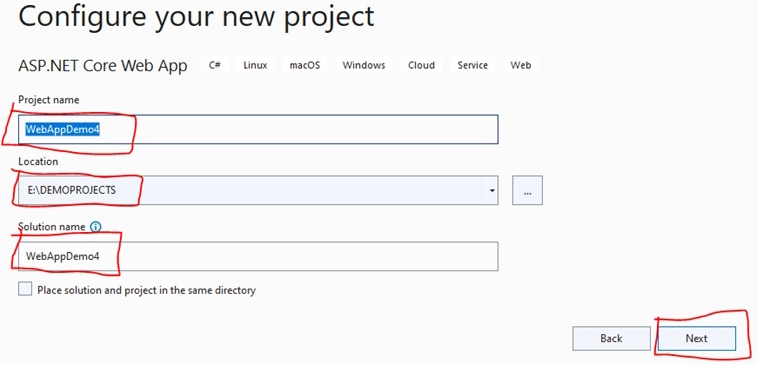Open the Location dropdown arrow

(x=492, y=190)
